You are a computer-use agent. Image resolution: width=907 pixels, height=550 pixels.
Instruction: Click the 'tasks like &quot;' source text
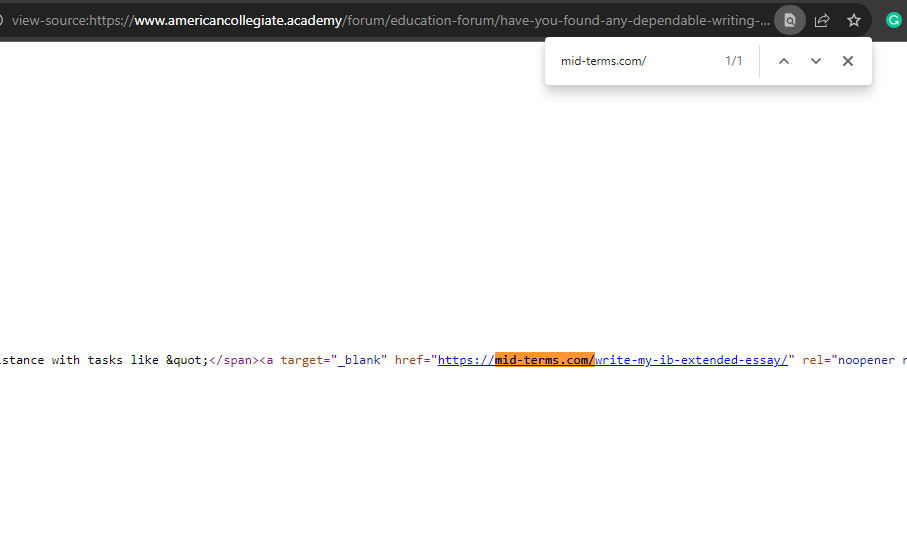pyautogui.click(x=148, y=360)
